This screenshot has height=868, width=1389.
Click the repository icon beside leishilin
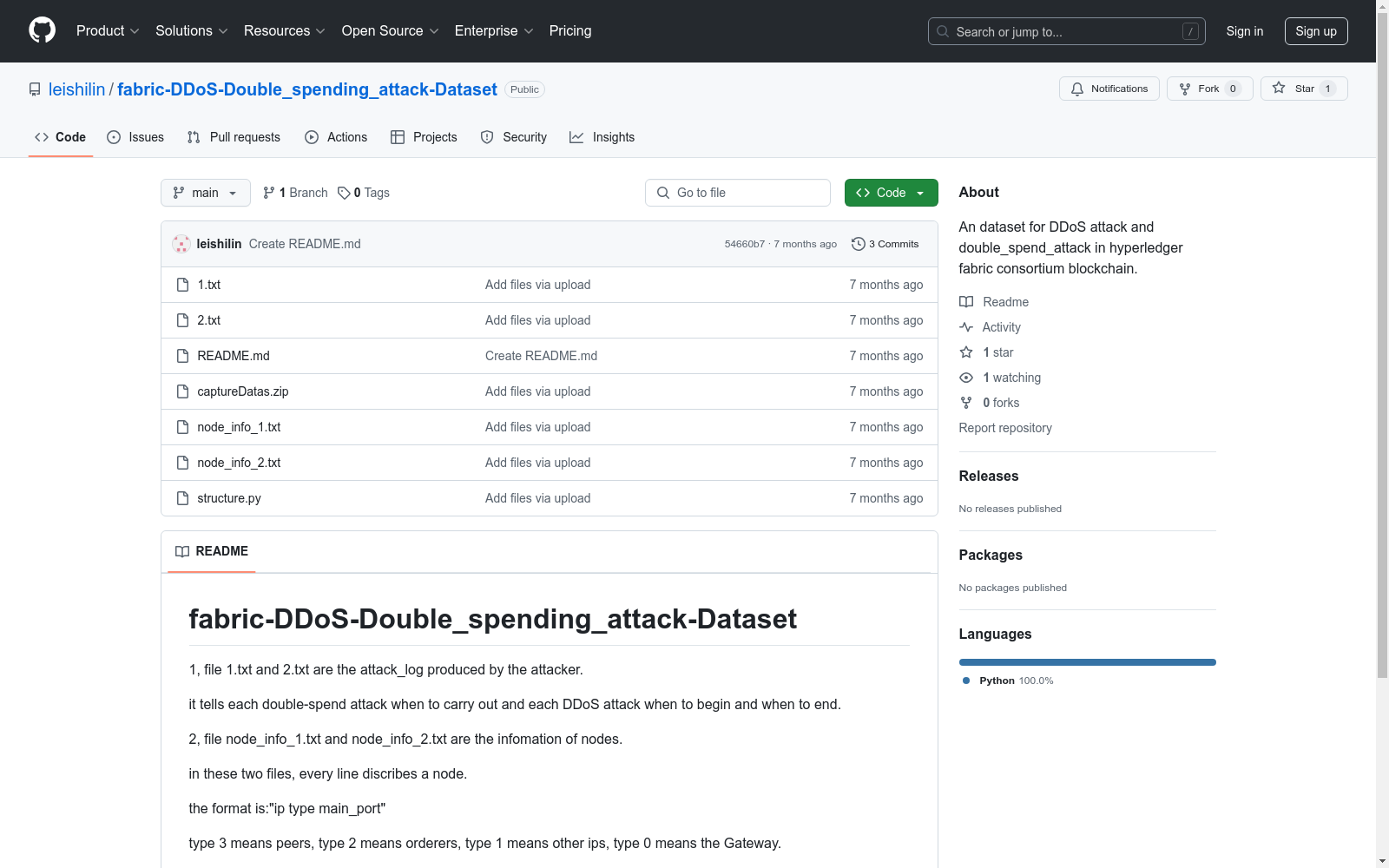point(35,89)
